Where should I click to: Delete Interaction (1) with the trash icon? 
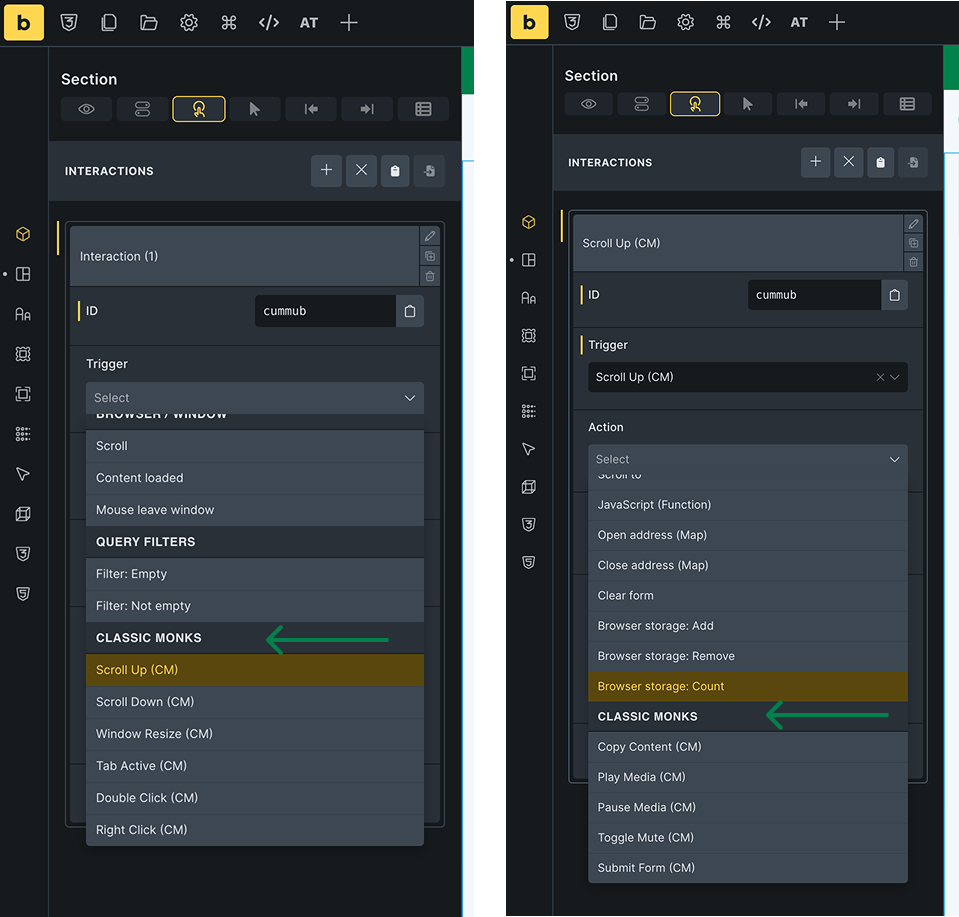click(430, 276)
